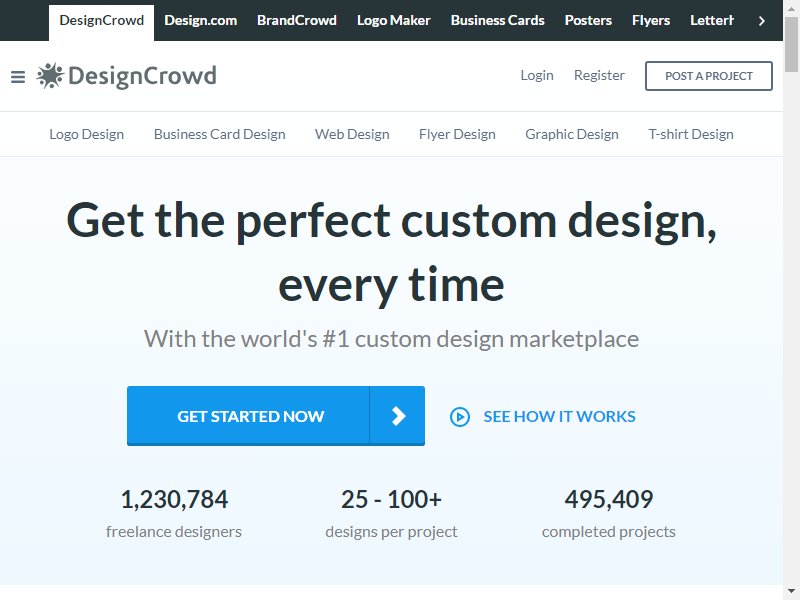Select the Graphic Design category

[x=572, y=134]
